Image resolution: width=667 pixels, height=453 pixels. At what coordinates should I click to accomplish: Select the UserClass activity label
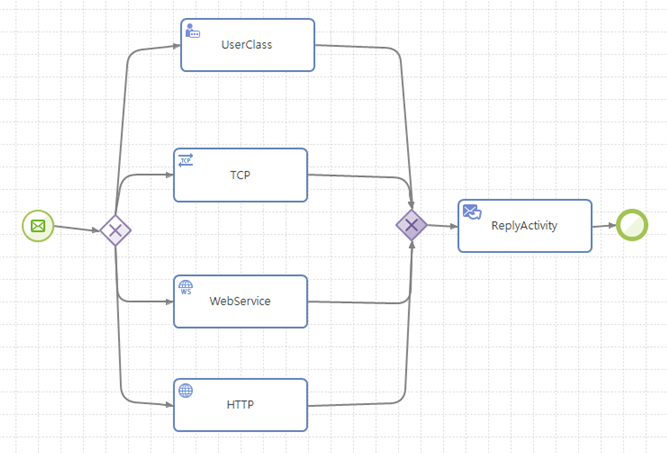246,45
